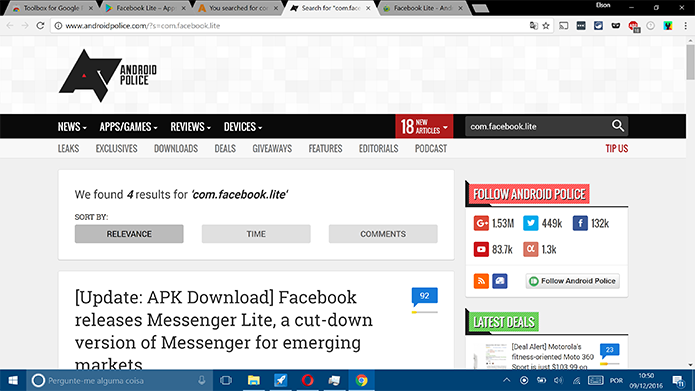Open the GIVEAWAYS section

(x=272, y=149)
